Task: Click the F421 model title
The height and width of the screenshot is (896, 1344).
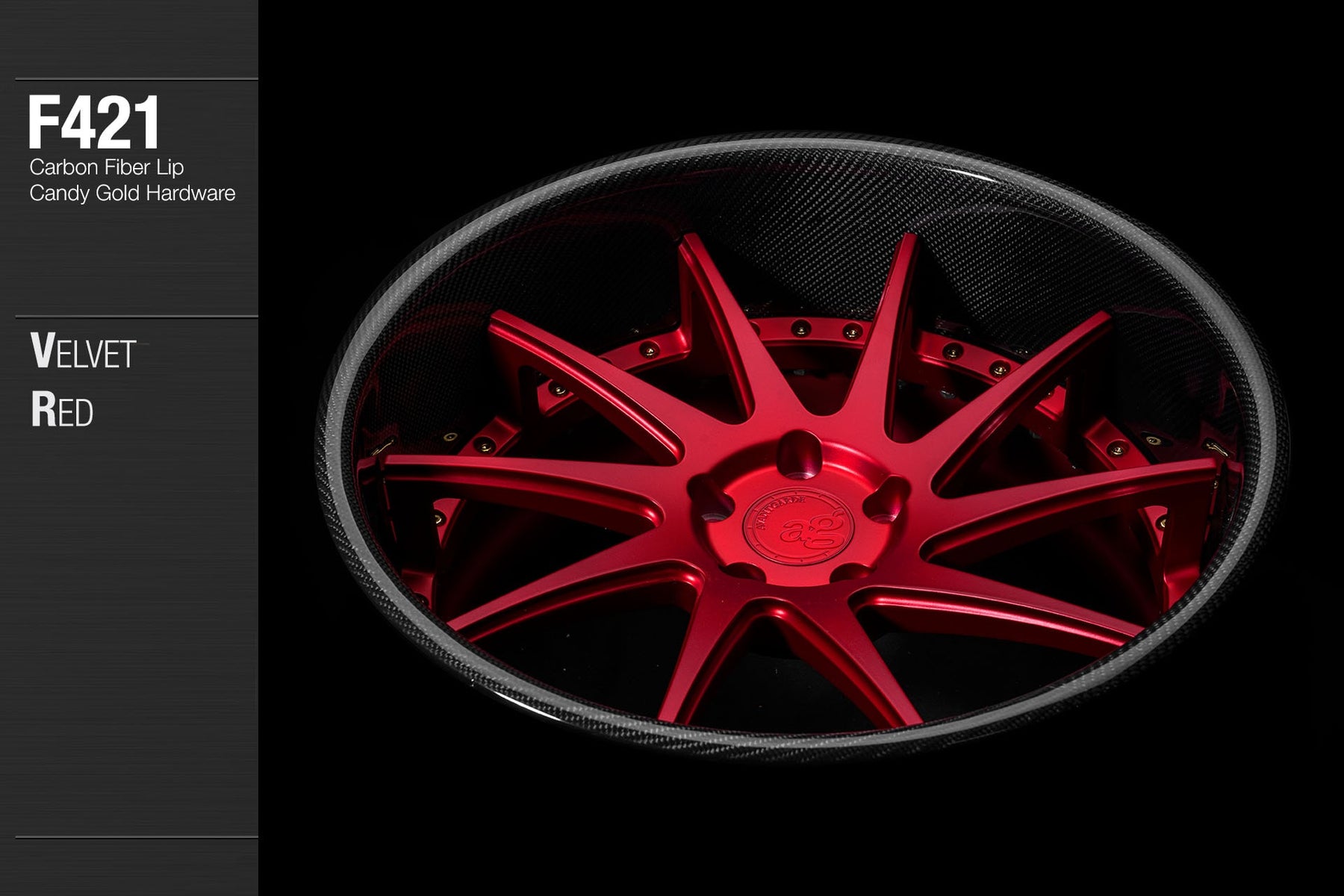Action: point(94,122)
